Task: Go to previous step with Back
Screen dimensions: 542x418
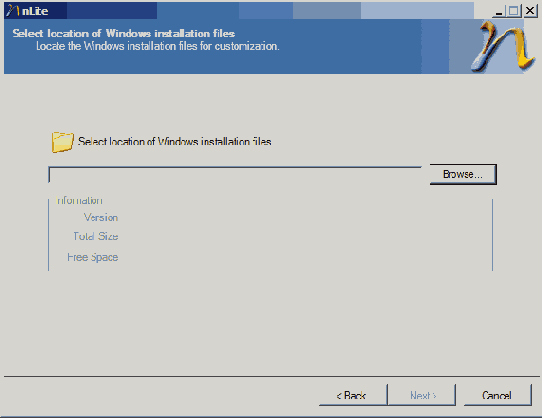Action: (353, 395)
